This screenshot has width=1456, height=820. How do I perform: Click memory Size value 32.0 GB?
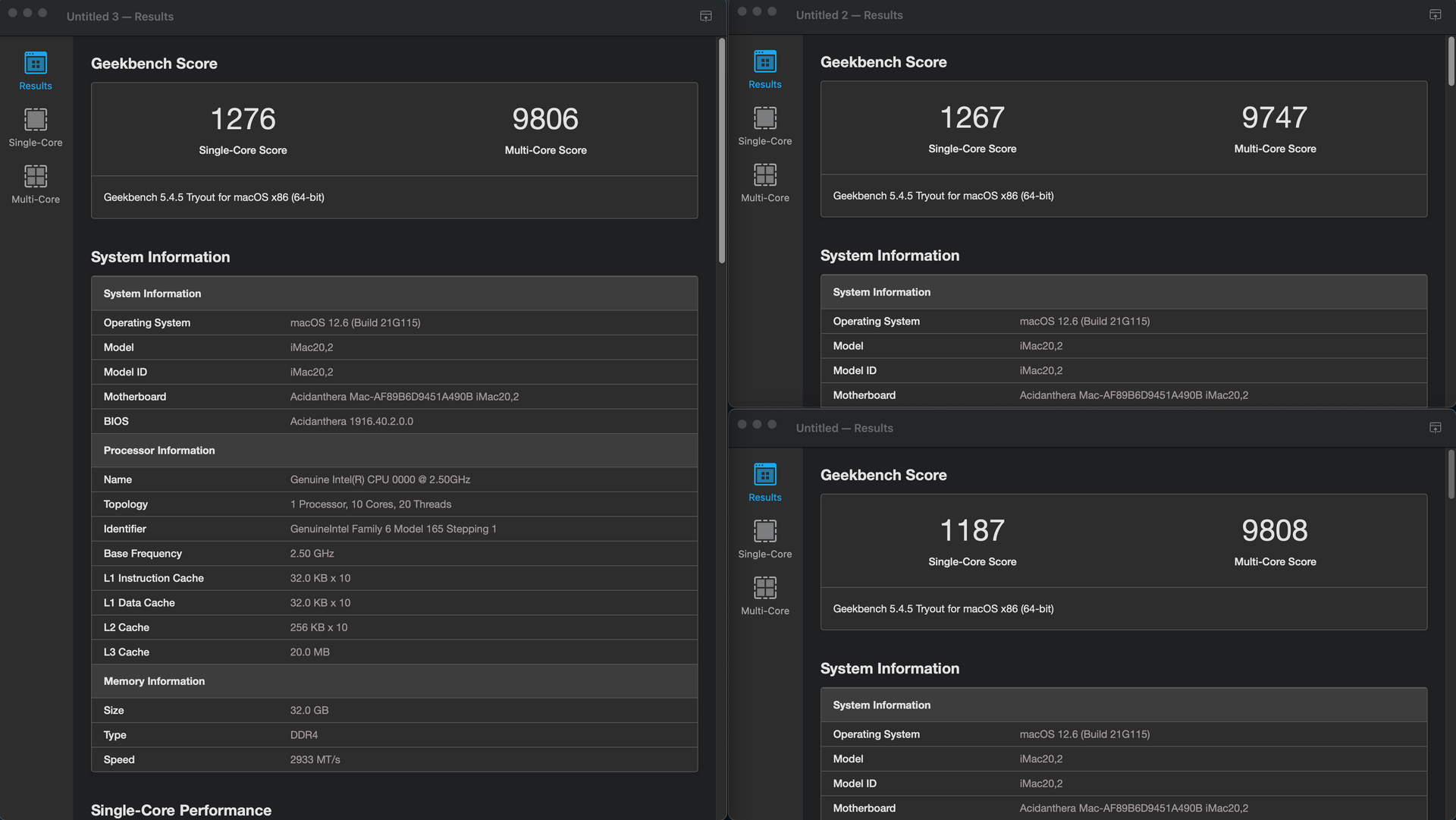click(x=309, y=710)
